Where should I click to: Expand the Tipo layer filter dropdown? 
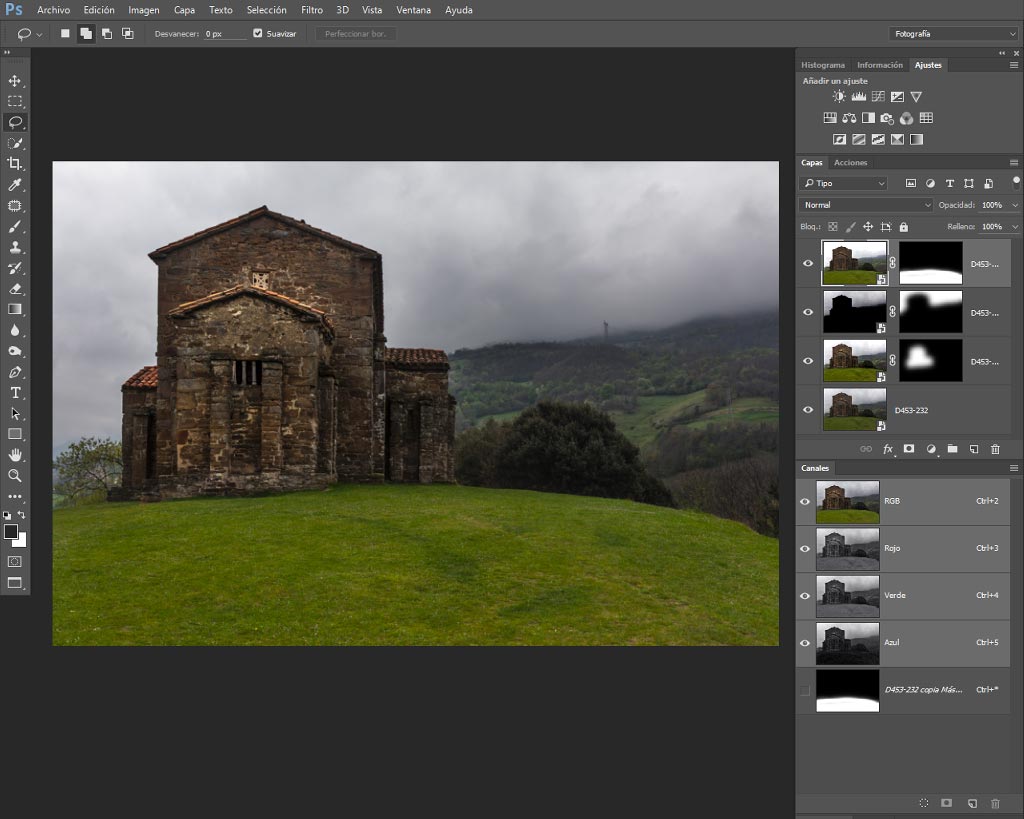pyautogui.click(x=844, y=184)
